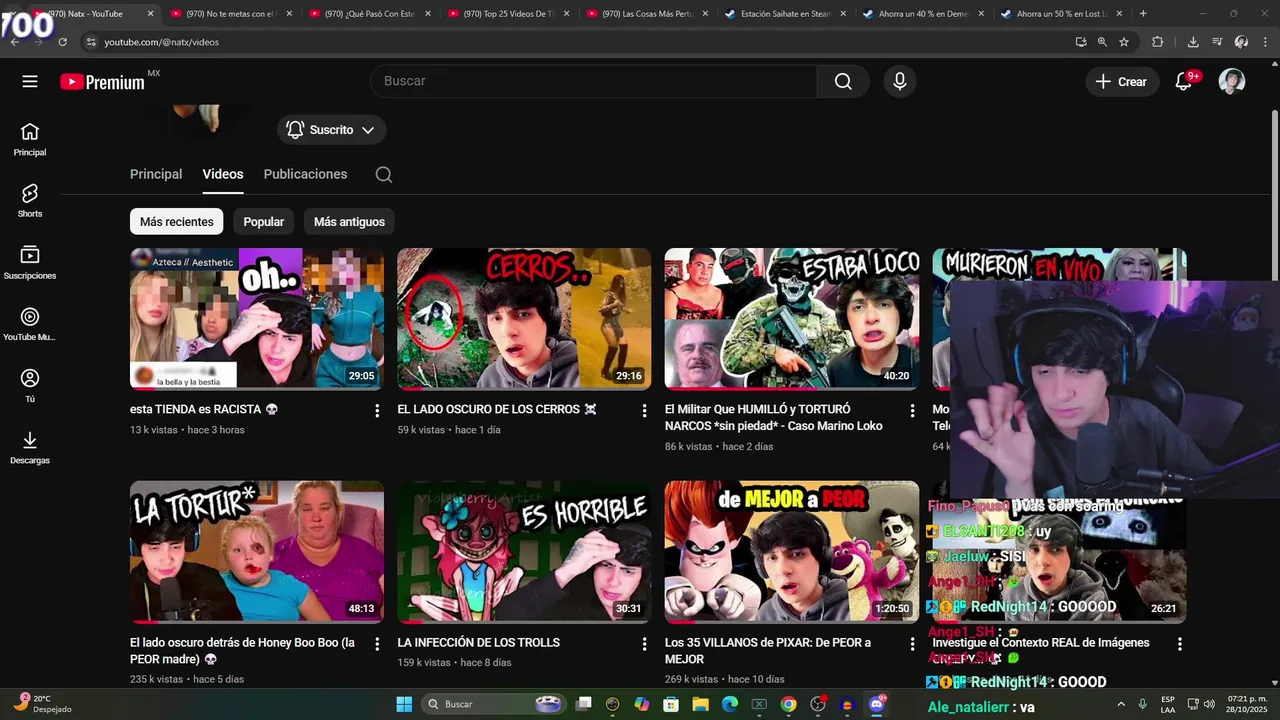Click the browser address bar URL
This screenshot has width=1280, height=720.
pos(161,42)
